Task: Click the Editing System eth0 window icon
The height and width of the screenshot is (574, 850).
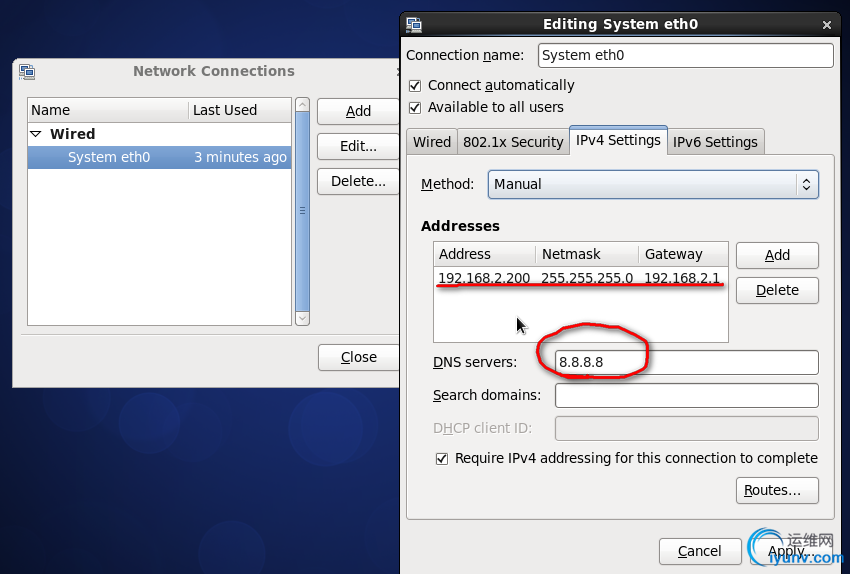Action: click(x=414, y=24)
